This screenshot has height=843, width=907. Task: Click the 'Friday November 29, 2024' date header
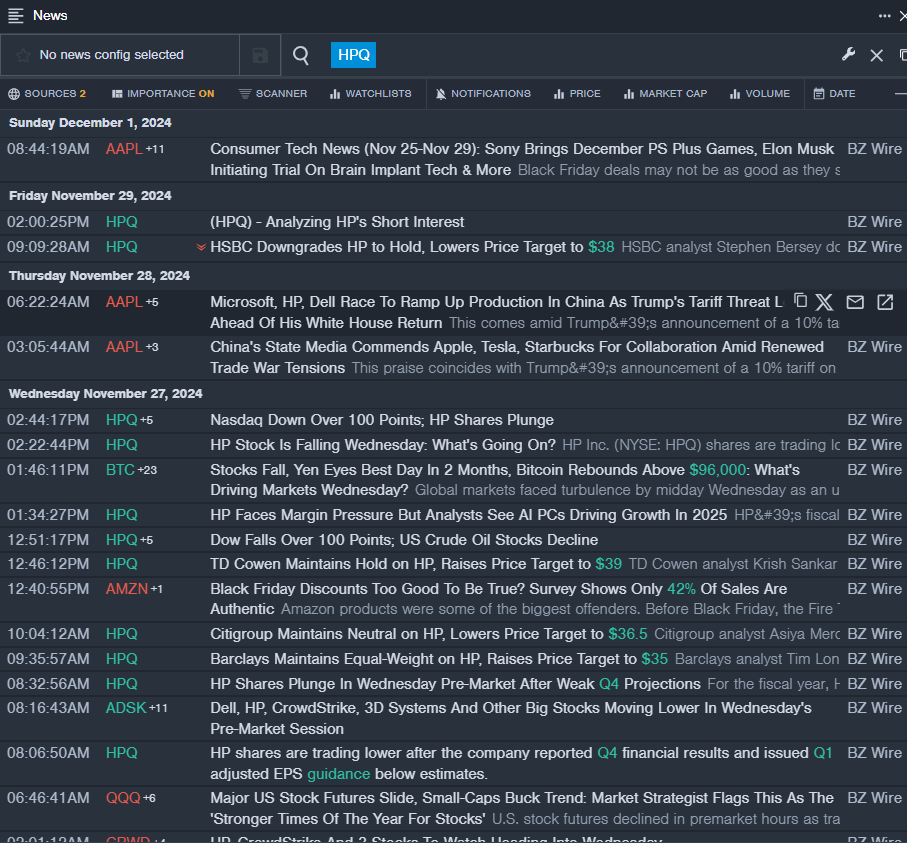pos(90,196)
